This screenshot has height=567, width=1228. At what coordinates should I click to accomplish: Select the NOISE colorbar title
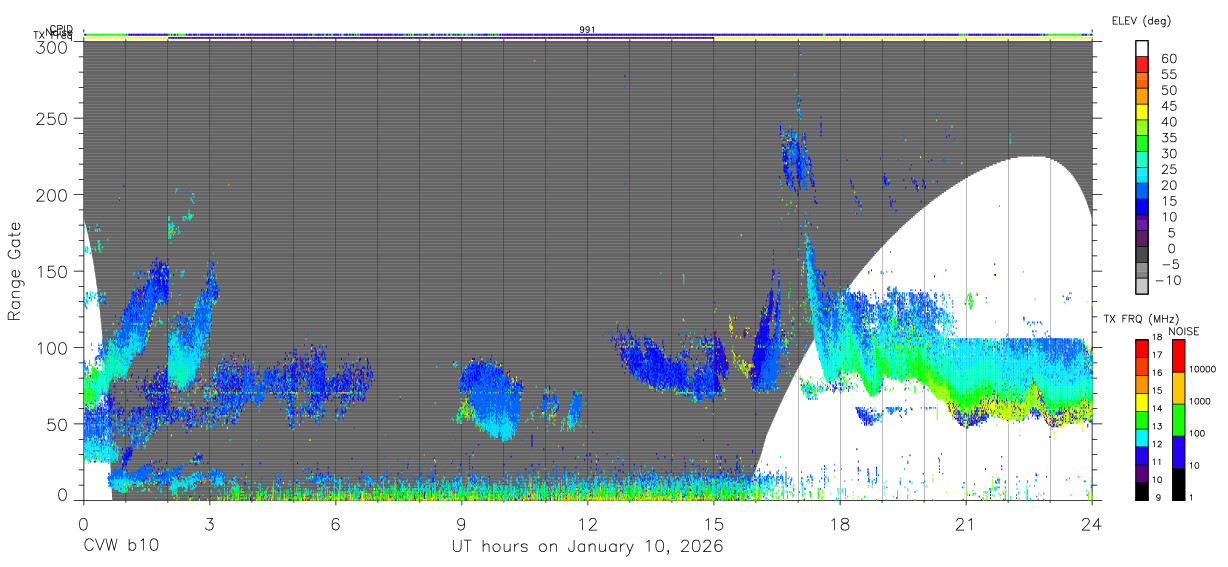click(1183, 331)
